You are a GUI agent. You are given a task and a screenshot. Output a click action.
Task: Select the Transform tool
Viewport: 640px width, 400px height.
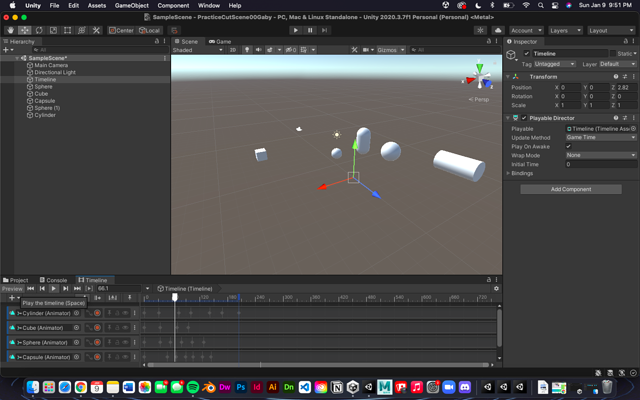point(82,30)
